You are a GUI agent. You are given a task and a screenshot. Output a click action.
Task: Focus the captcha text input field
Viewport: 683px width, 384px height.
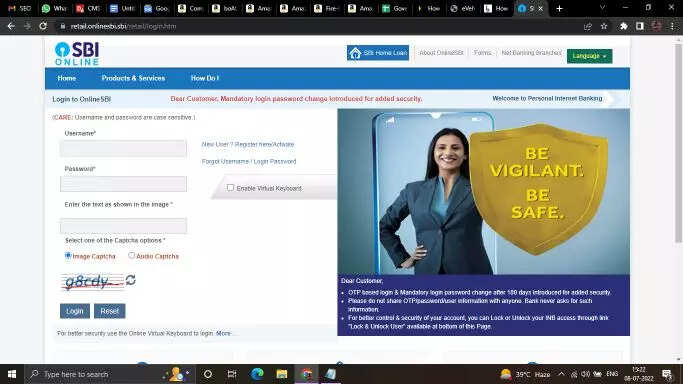point(123,226)
